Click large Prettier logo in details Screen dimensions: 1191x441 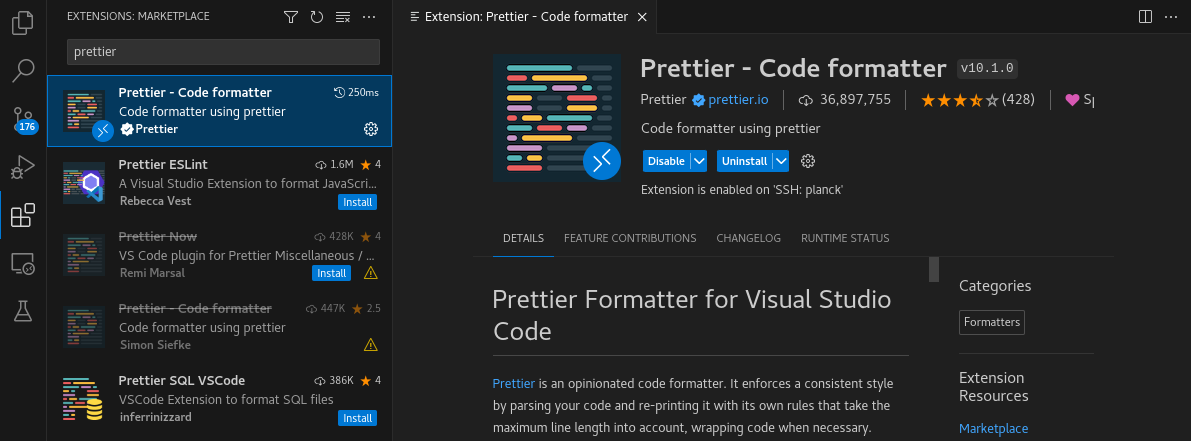[x=557, y=118]
